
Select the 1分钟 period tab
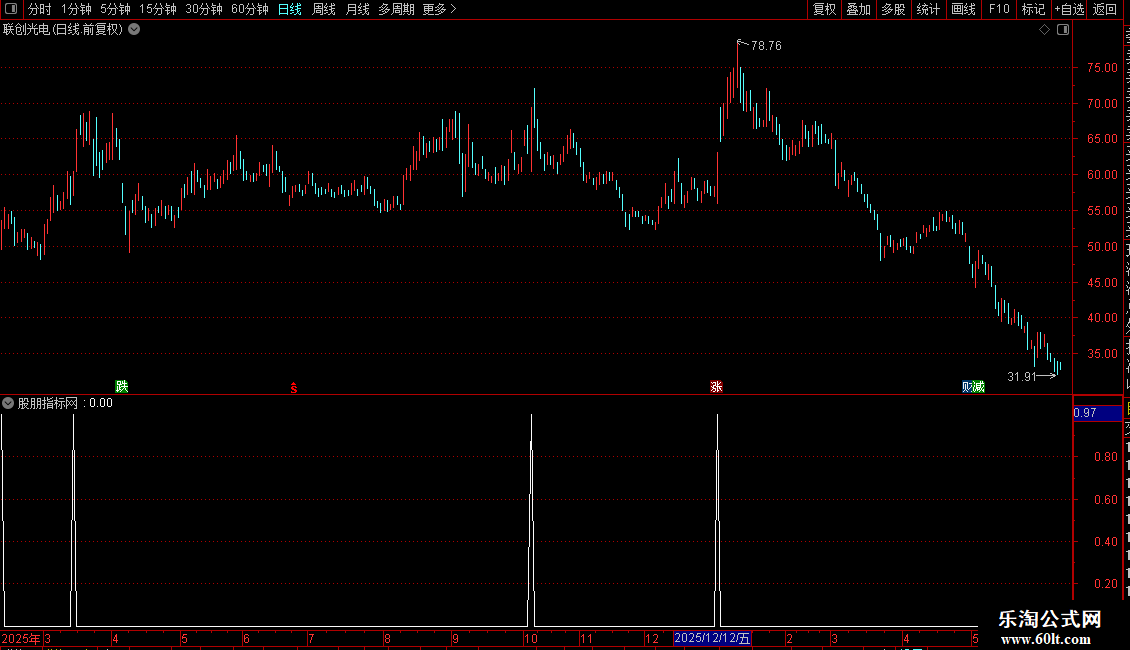click(x=76, y=9)
